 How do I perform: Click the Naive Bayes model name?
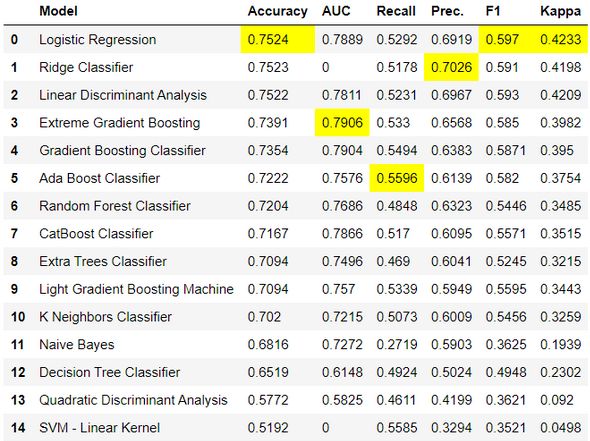(x=76, y=345)
